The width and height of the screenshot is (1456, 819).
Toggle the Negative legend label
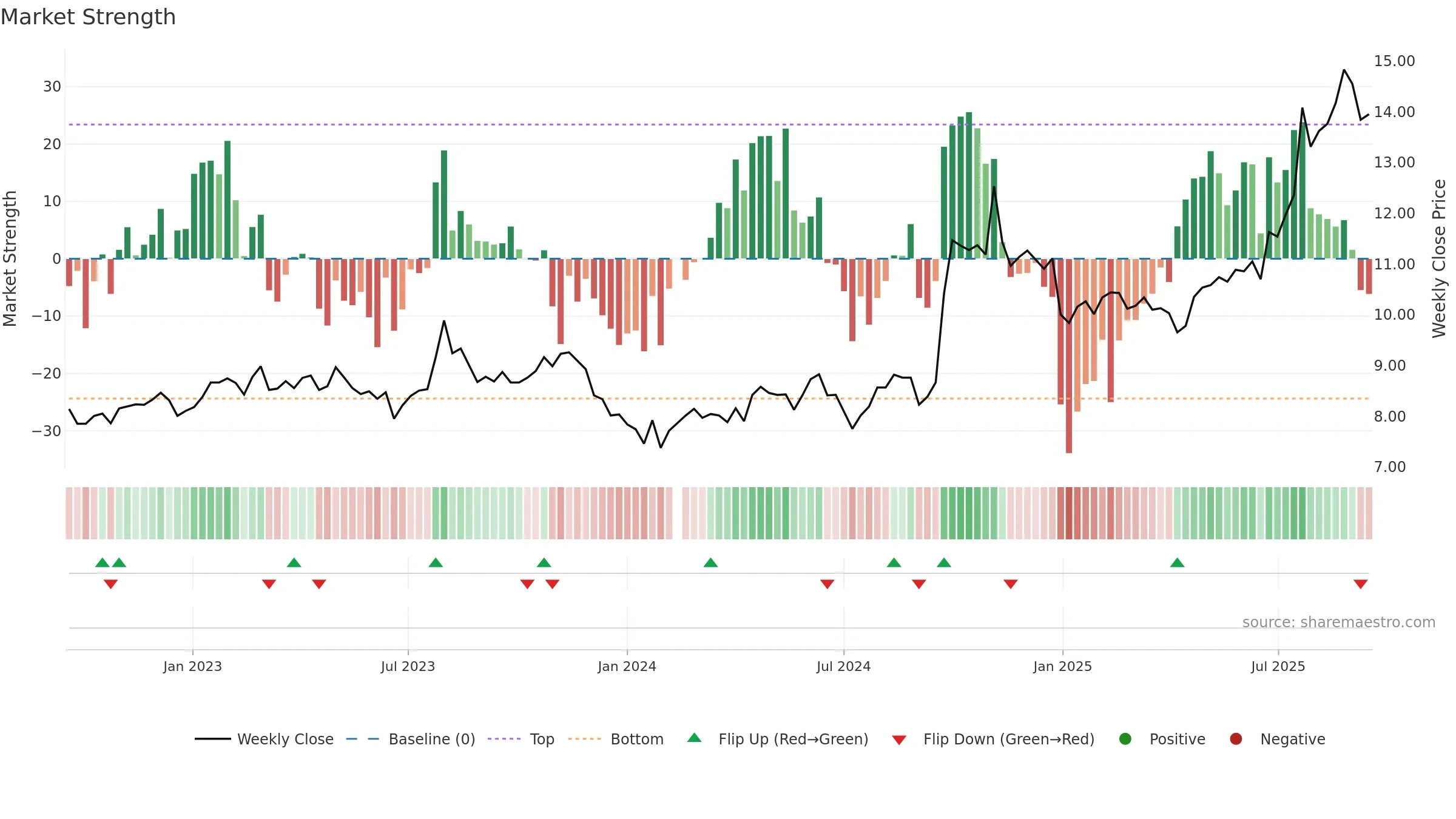point(1293,740)
